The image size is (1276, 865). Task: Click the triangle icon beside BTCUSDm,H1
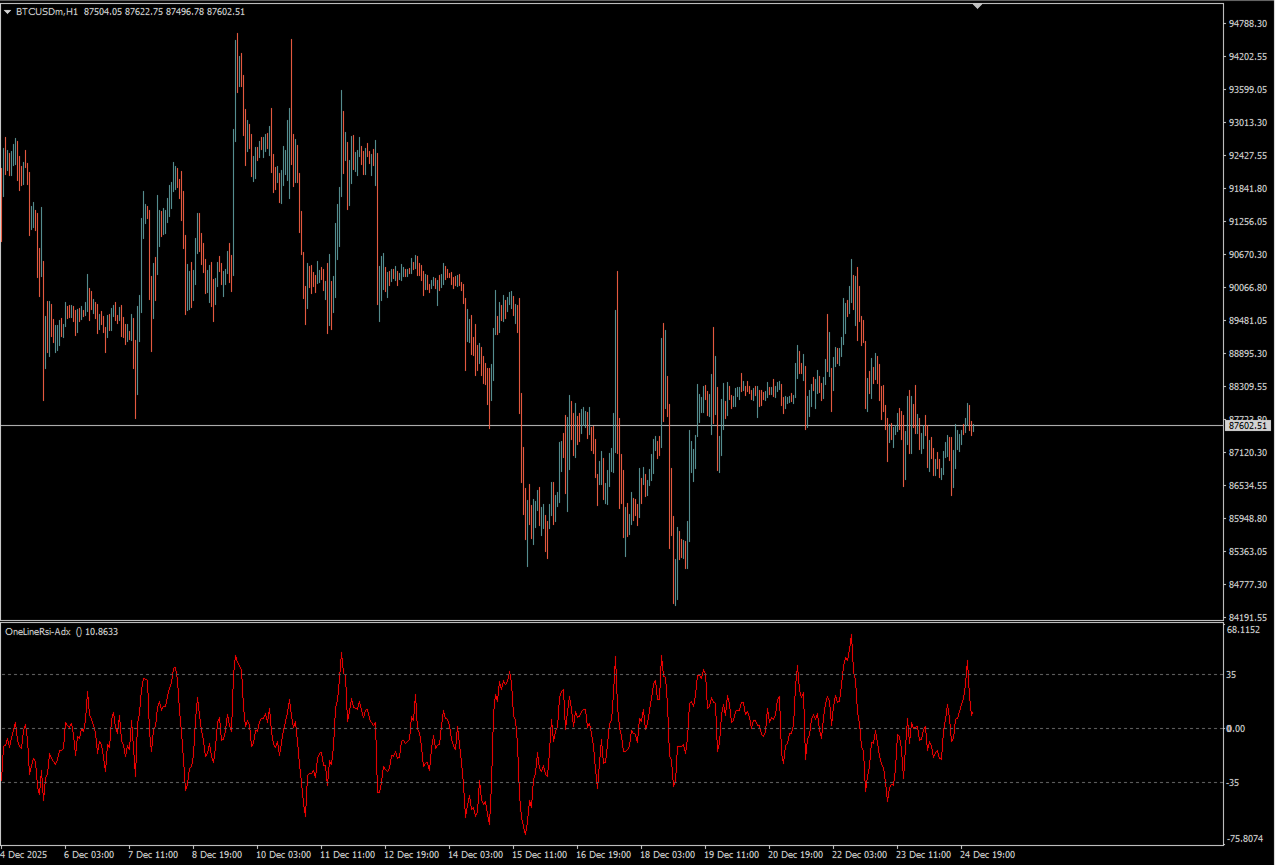[8, 11]
